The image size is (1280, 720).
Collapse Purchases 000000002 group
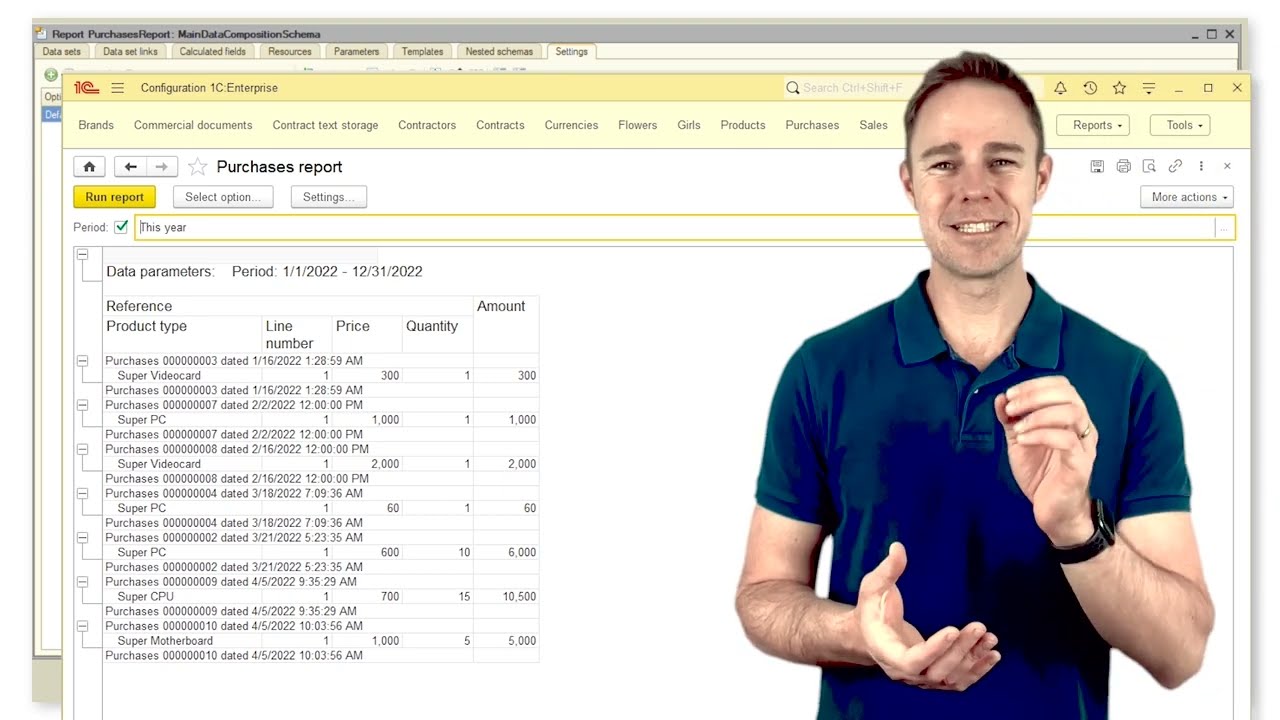(82, 537)
